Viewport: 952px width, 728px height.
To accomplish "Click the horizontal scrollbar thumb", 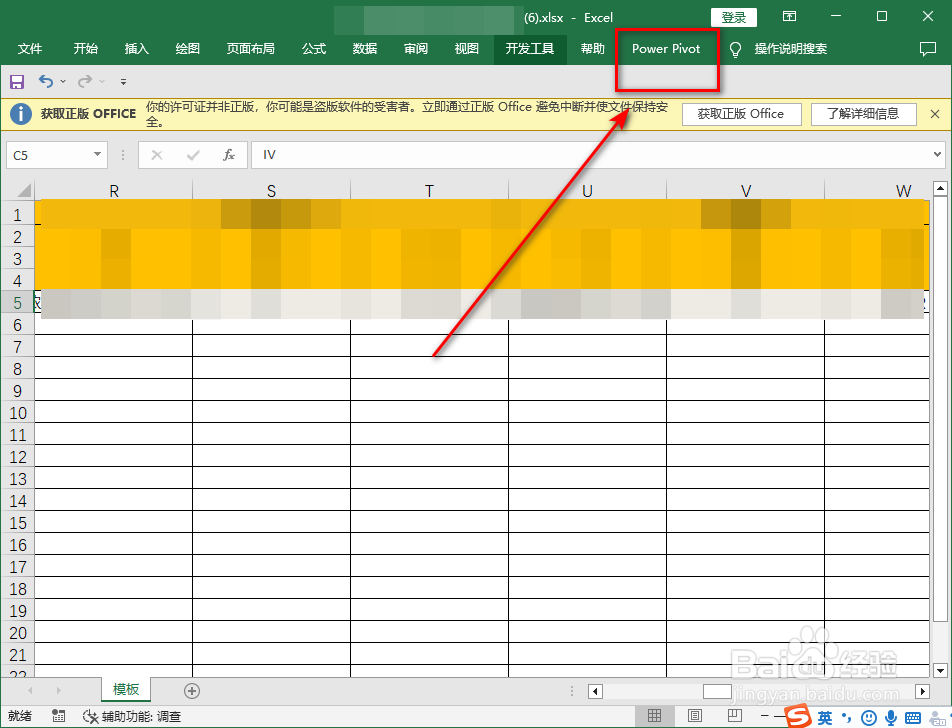I will point(717,692).
